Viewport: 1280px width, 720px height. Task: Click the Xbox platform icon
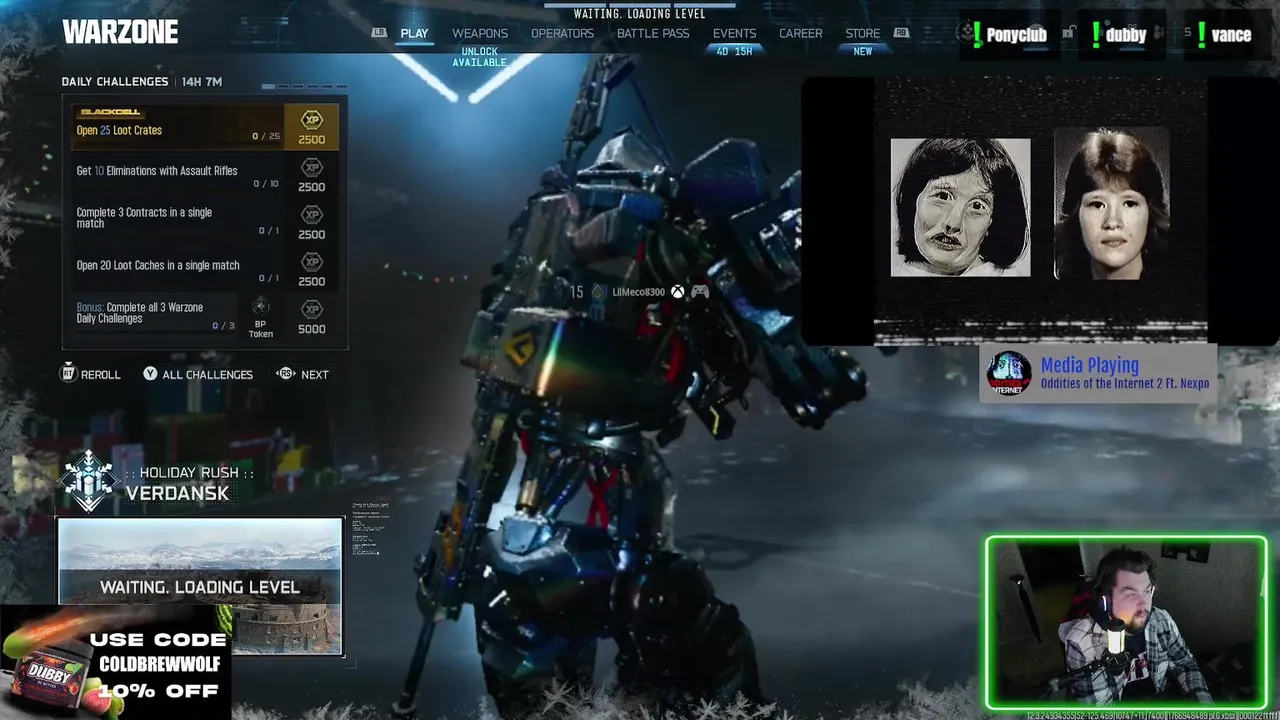[x=678, y=292]
